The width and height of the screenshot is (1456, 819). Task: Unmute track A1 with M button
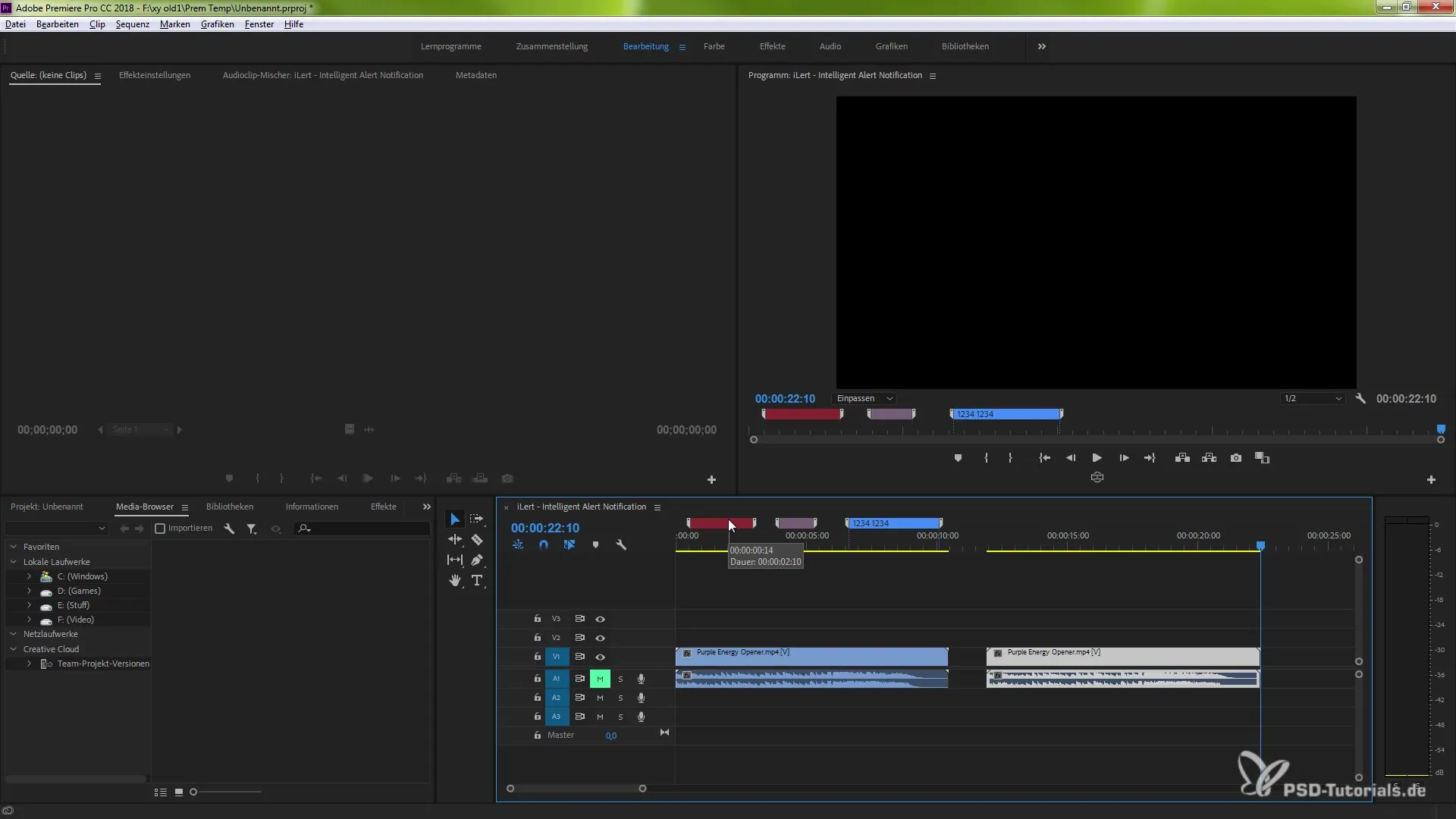tap(600, 679)
